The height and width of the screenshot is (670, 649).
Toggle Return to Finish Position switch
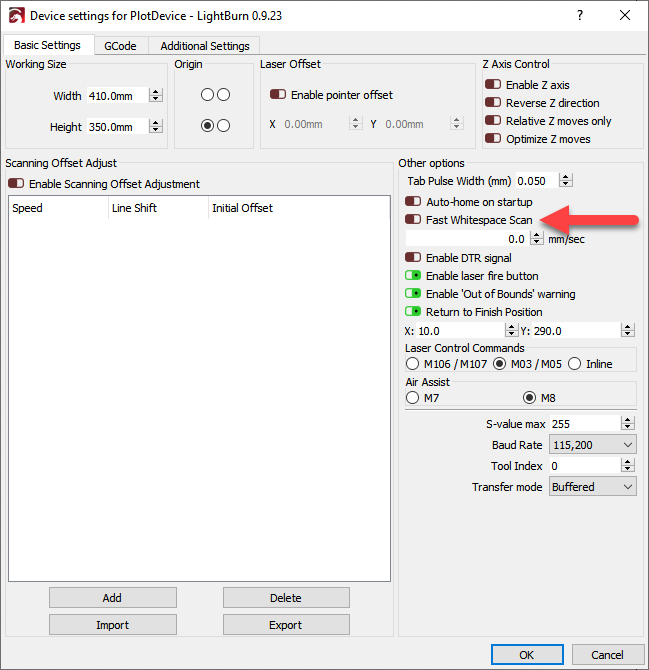coord(413,311)
